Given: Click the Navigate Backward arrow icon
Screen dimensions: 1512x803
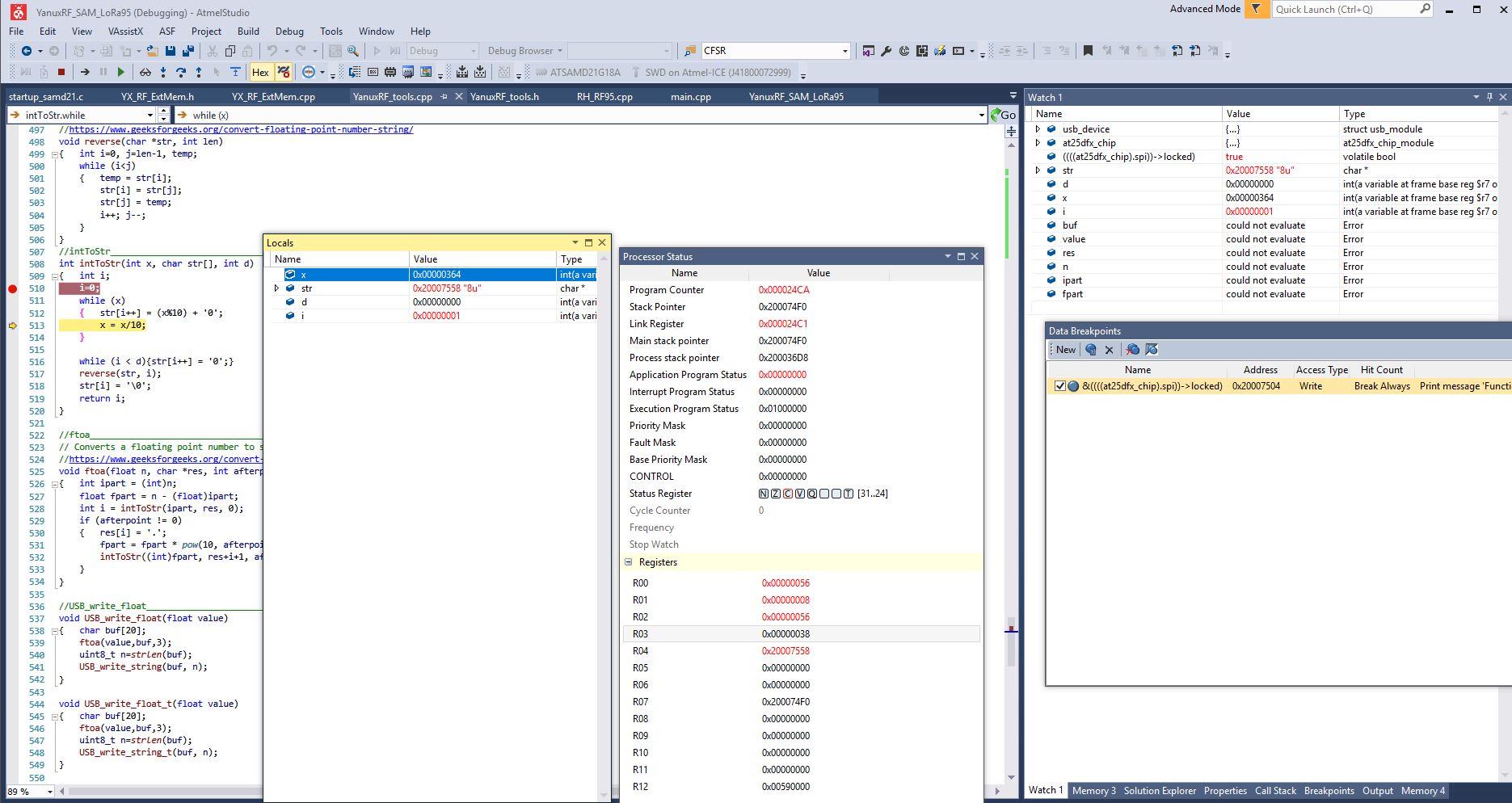Looking at the screenshot, I should (x=27, y=51).
